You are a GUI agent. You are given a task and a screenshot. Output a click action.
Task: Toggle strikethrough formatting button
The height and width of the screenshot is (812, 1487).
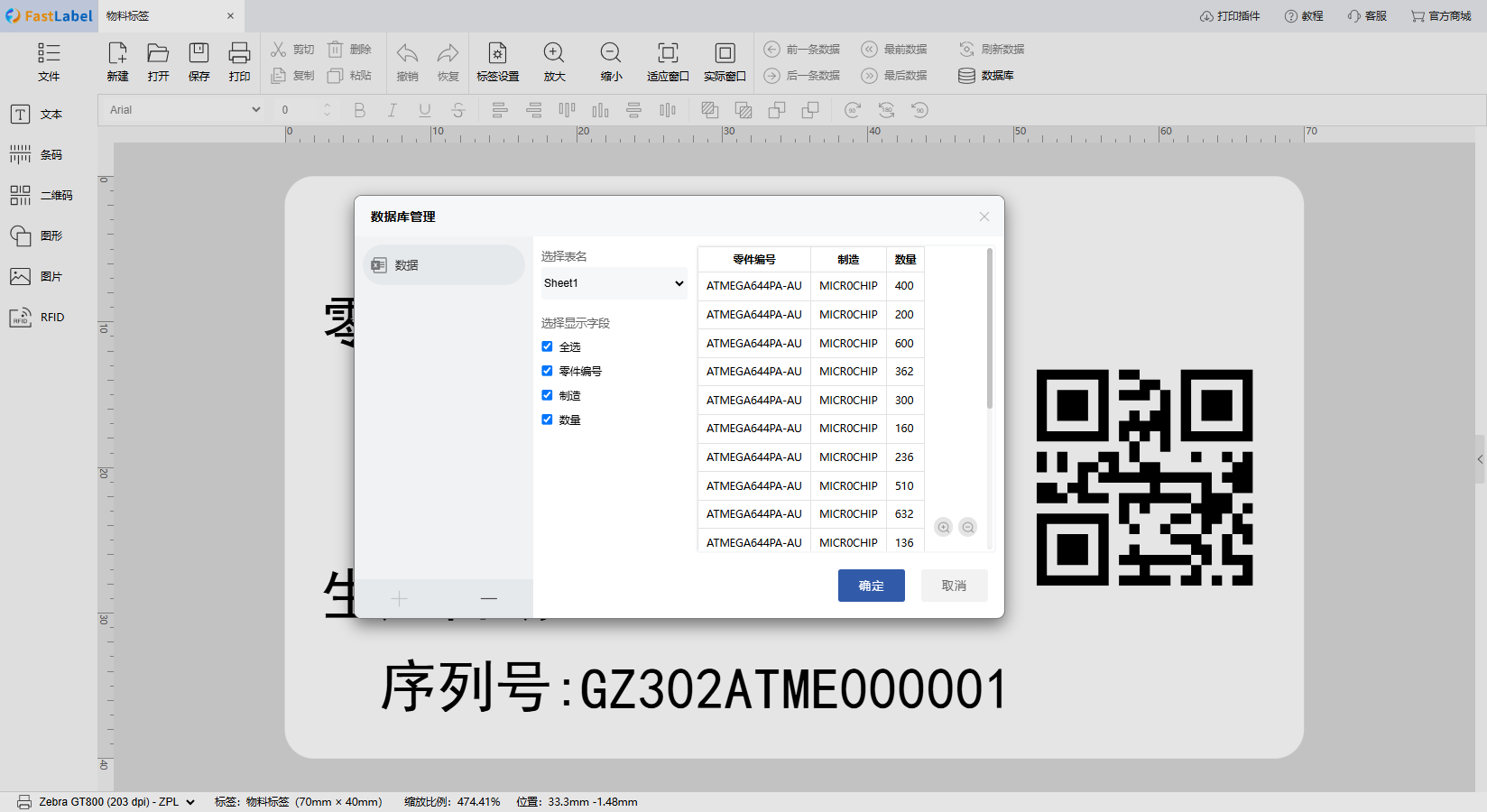pyautogui.click(x=457, y=110)
